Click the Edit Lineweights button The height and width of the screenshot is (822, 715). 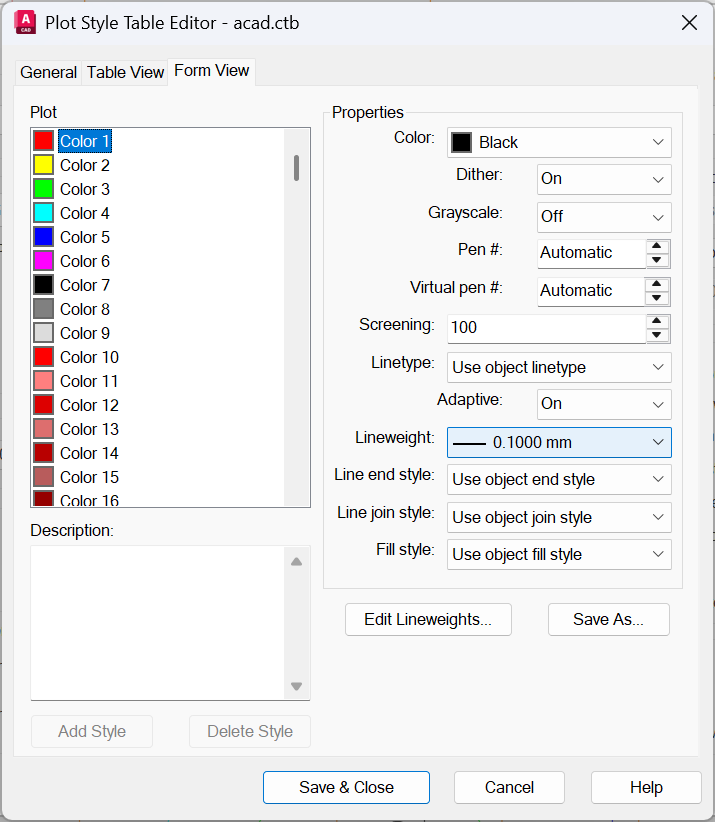coord(428,620)
